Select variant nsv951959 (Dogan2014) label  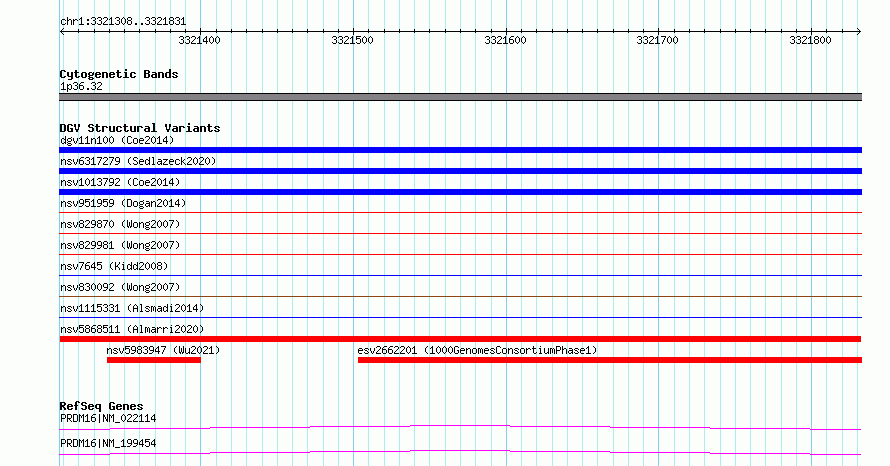click(x=123, y=203)
